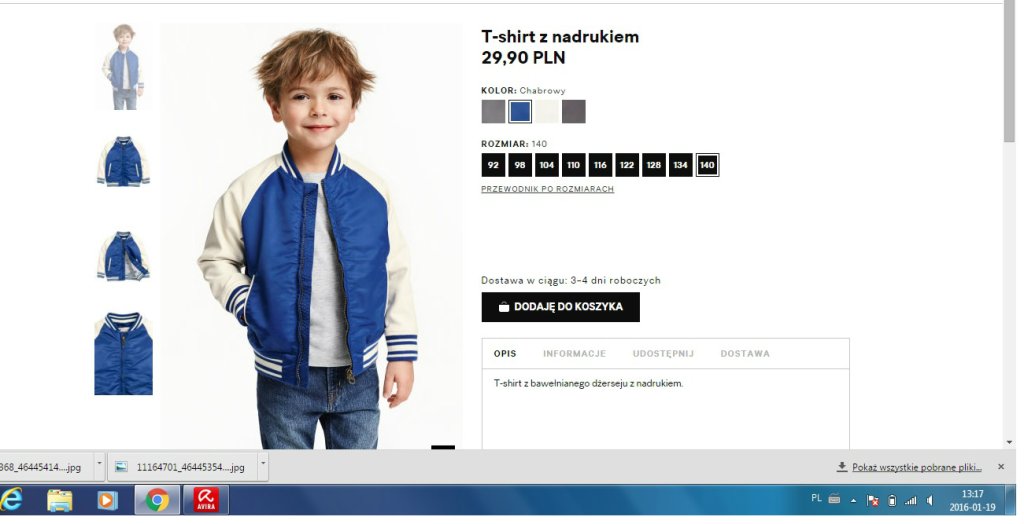This screenshot has width=1024, height=524.
Task: Click the volume speaker tray icon
Action: pyautogui.click(x=930, y=500)
